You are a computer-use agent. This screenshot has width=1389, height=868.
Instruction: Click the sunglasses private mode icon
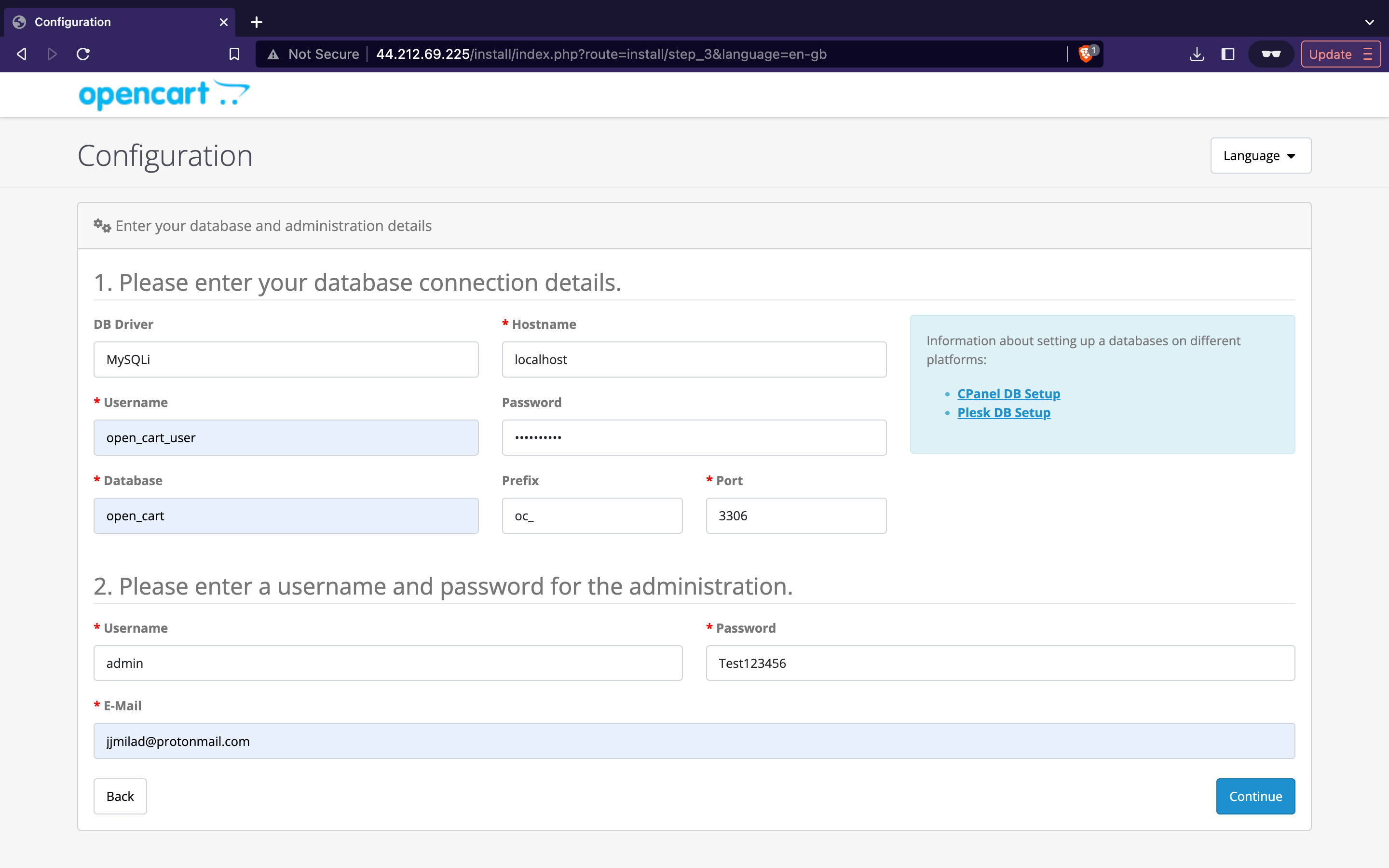point(1271,54)
